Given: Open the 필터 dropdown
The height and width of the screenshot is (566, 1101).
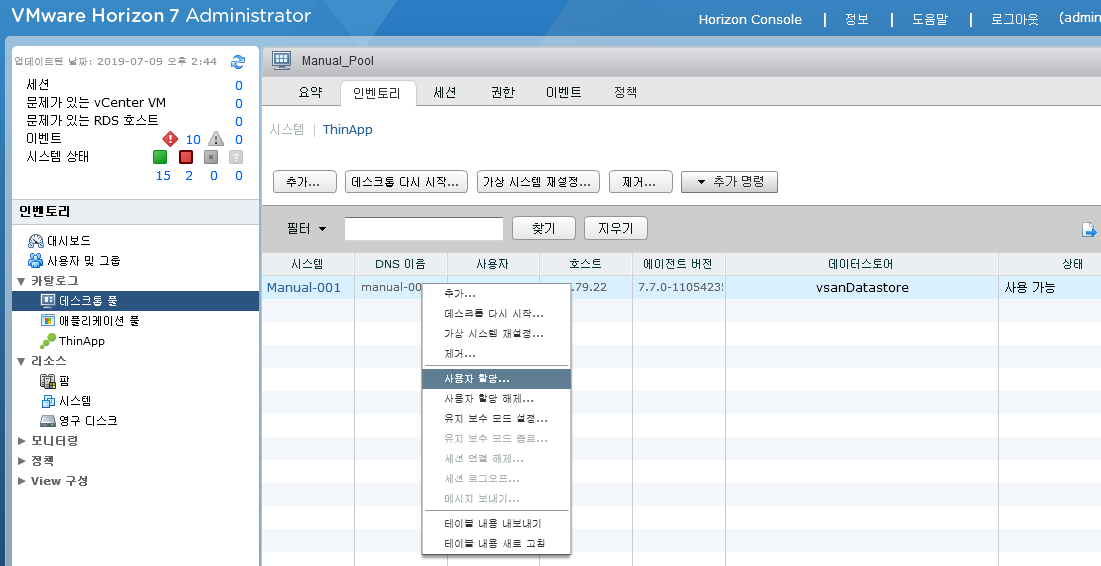Looking at the screenshot, I should (x=306, y=229).
